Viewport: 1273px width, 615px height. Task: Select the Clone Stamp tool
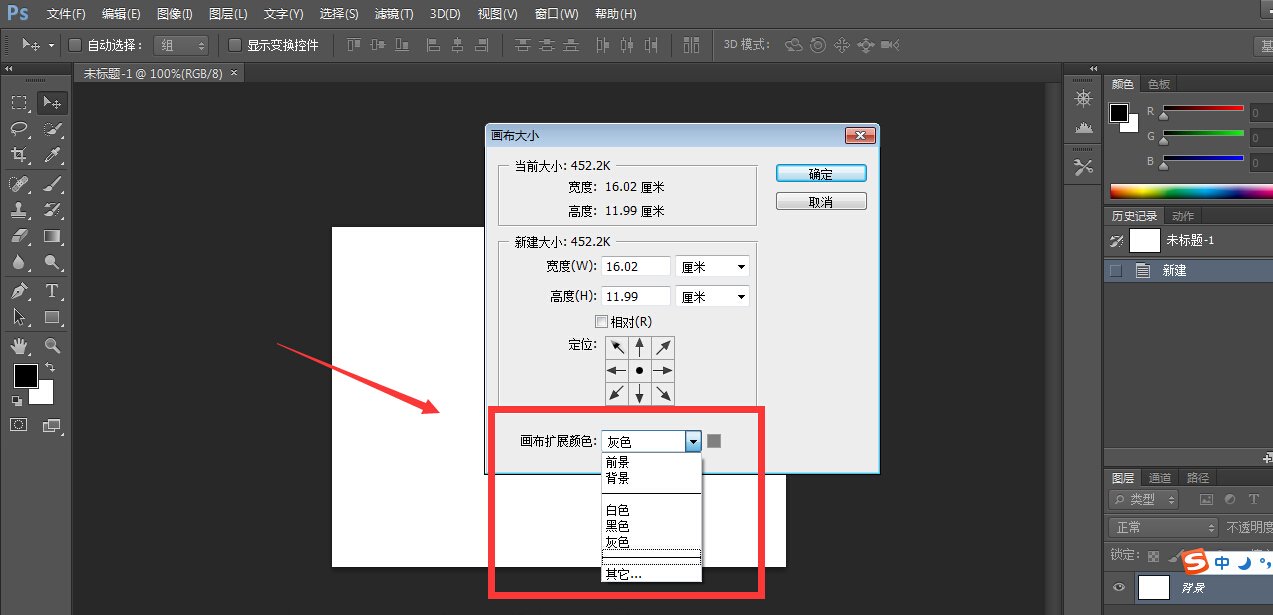click(x=20, y=210)
